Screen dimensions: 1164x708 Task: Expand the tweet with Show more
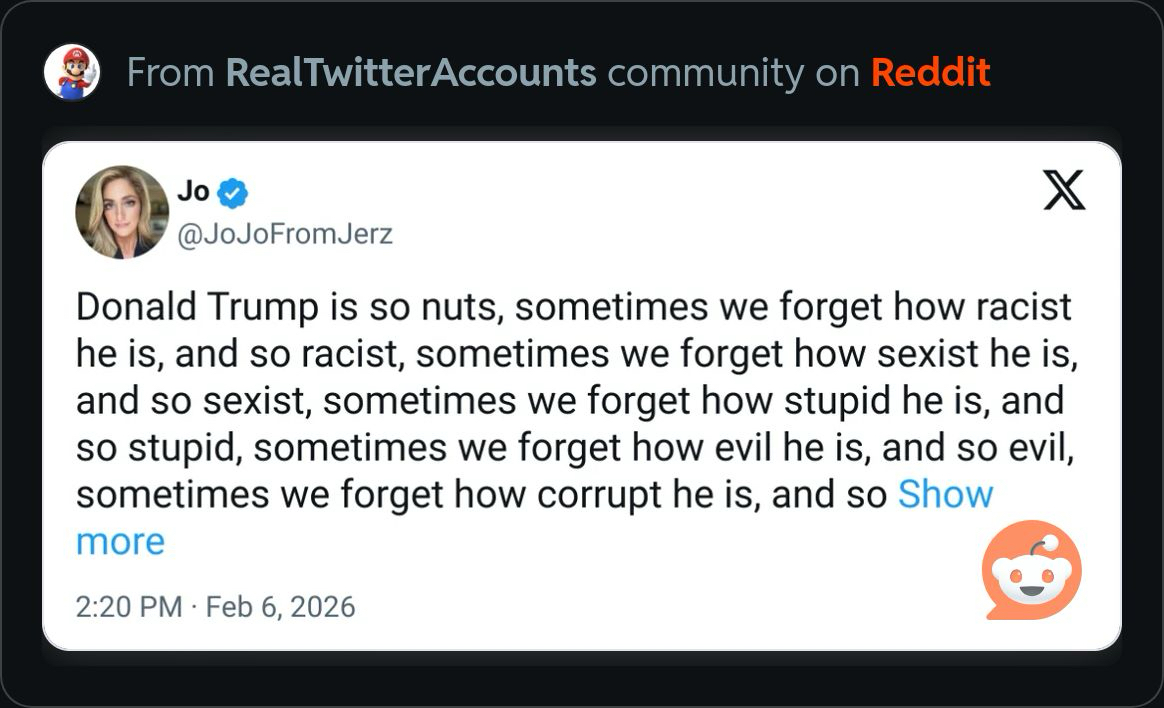point(945,495)
